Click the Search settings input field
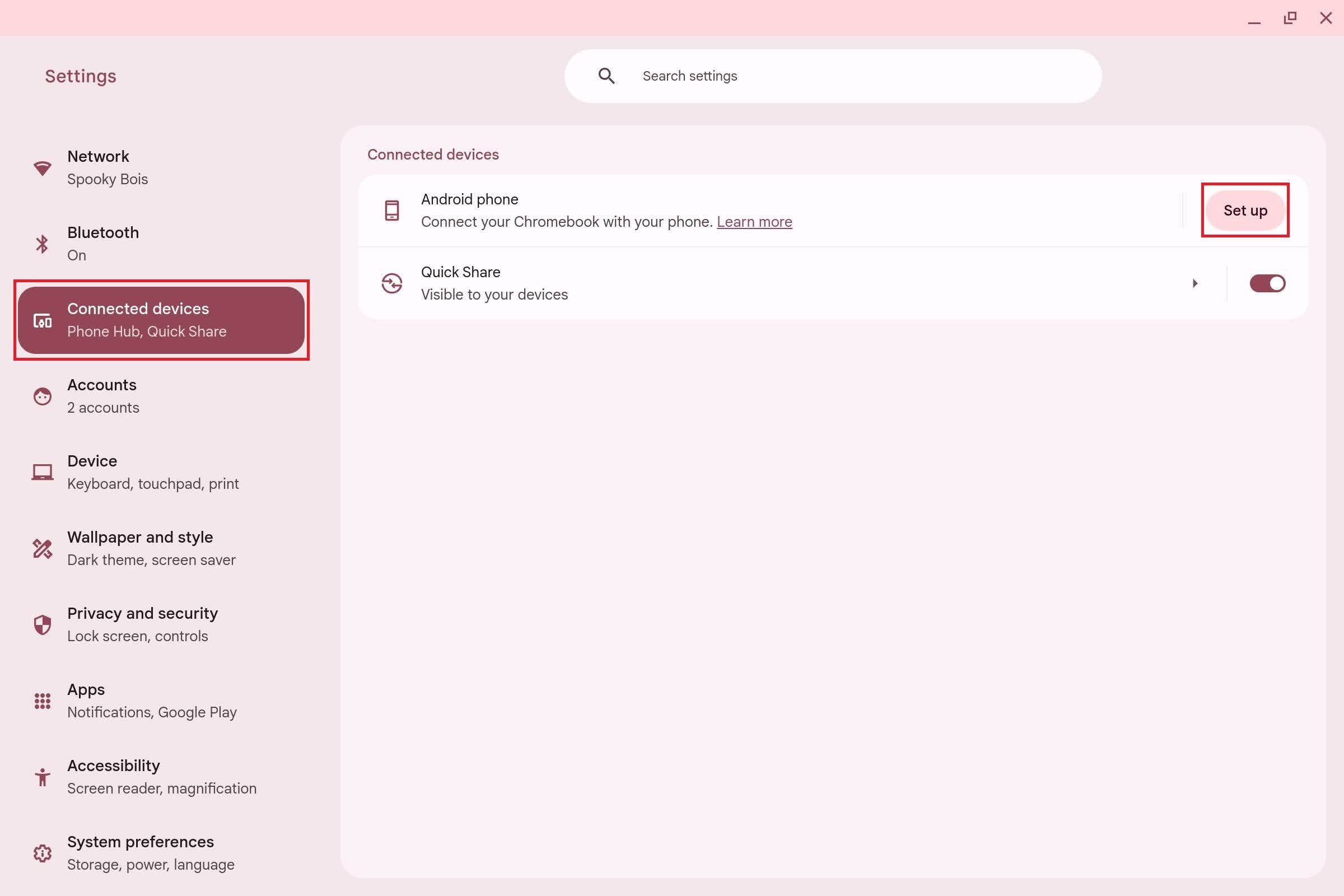This screenshot has width=1344, height=896. pos(834,75)
